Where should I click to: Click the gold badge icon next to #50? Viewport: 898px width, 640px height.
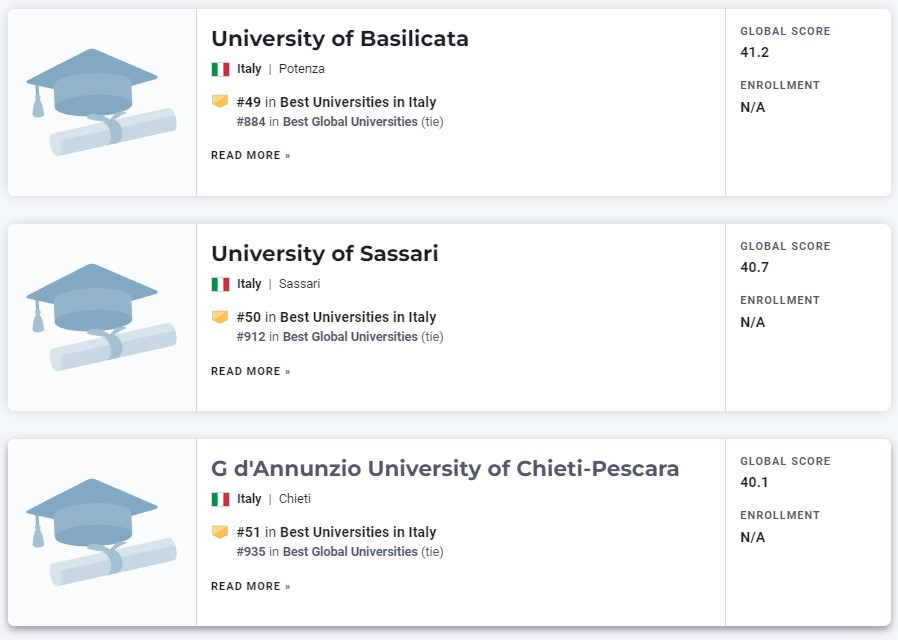pos(220,317)
